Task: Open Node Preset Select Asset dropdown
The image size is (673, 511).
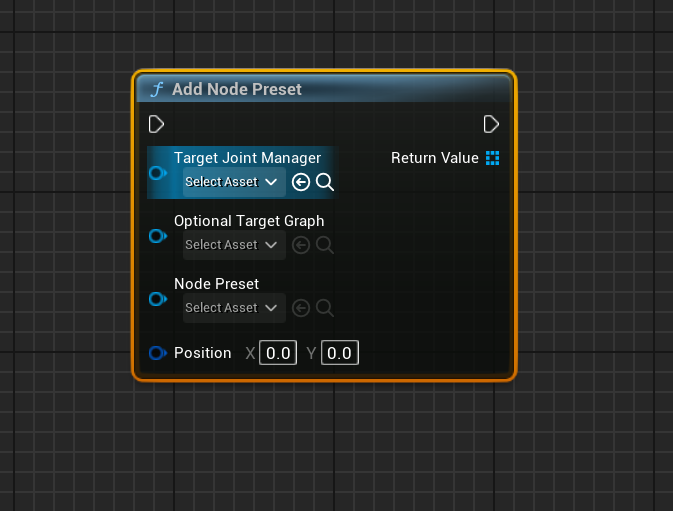Action: point(233,308)
